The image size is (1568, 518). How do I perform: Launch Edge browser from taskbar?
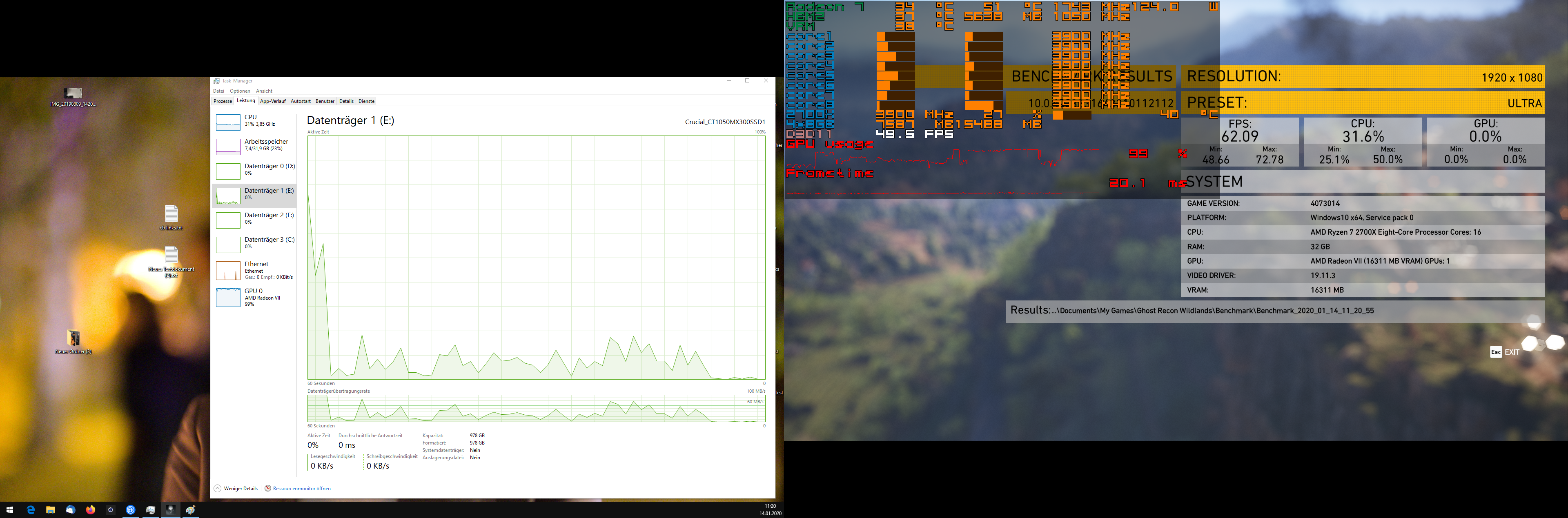pos(31,510)
